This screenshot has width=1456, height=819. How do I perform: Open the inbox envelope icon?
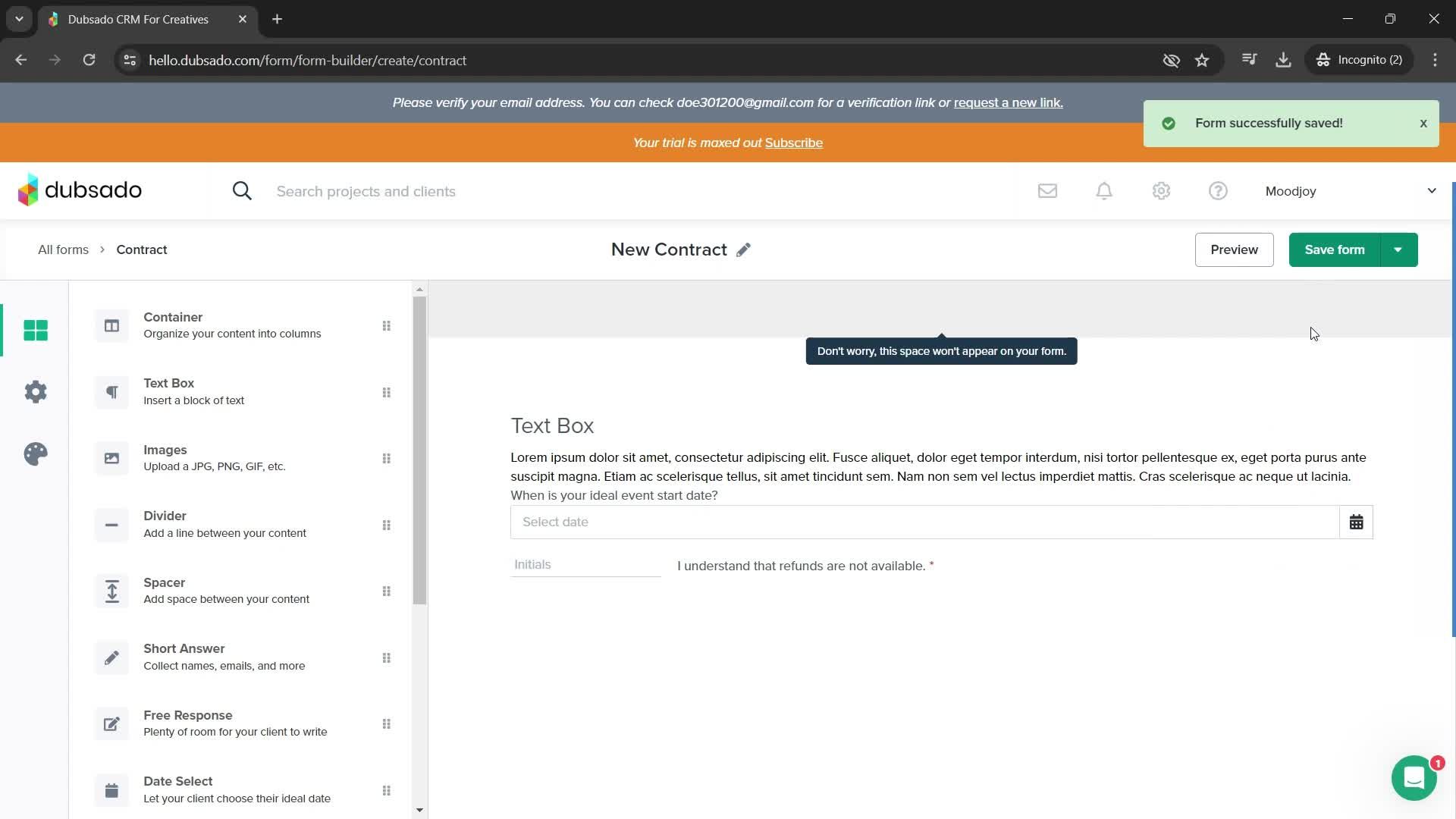[1047, 191]
